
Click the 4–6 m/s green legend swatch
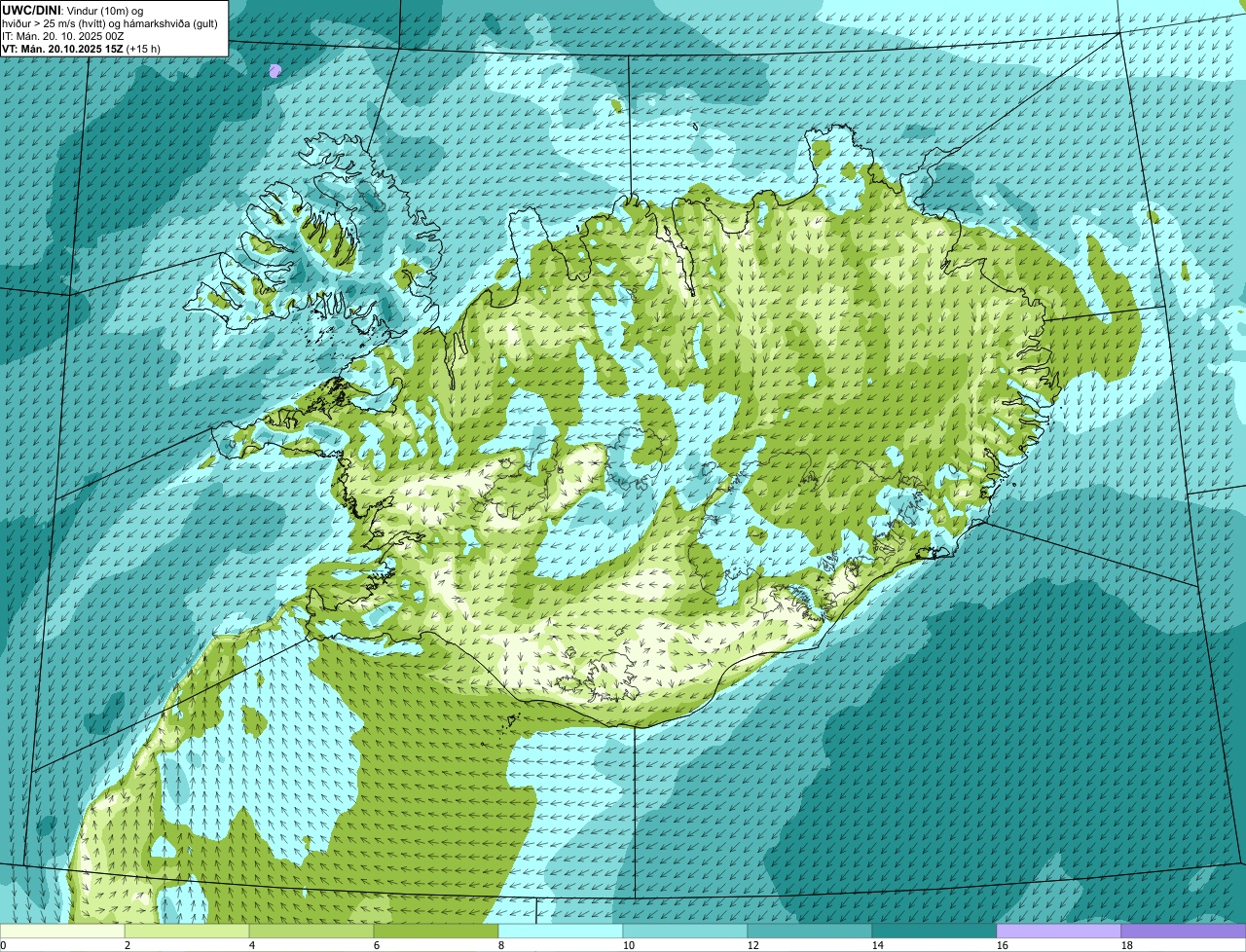tap(311, 932)
